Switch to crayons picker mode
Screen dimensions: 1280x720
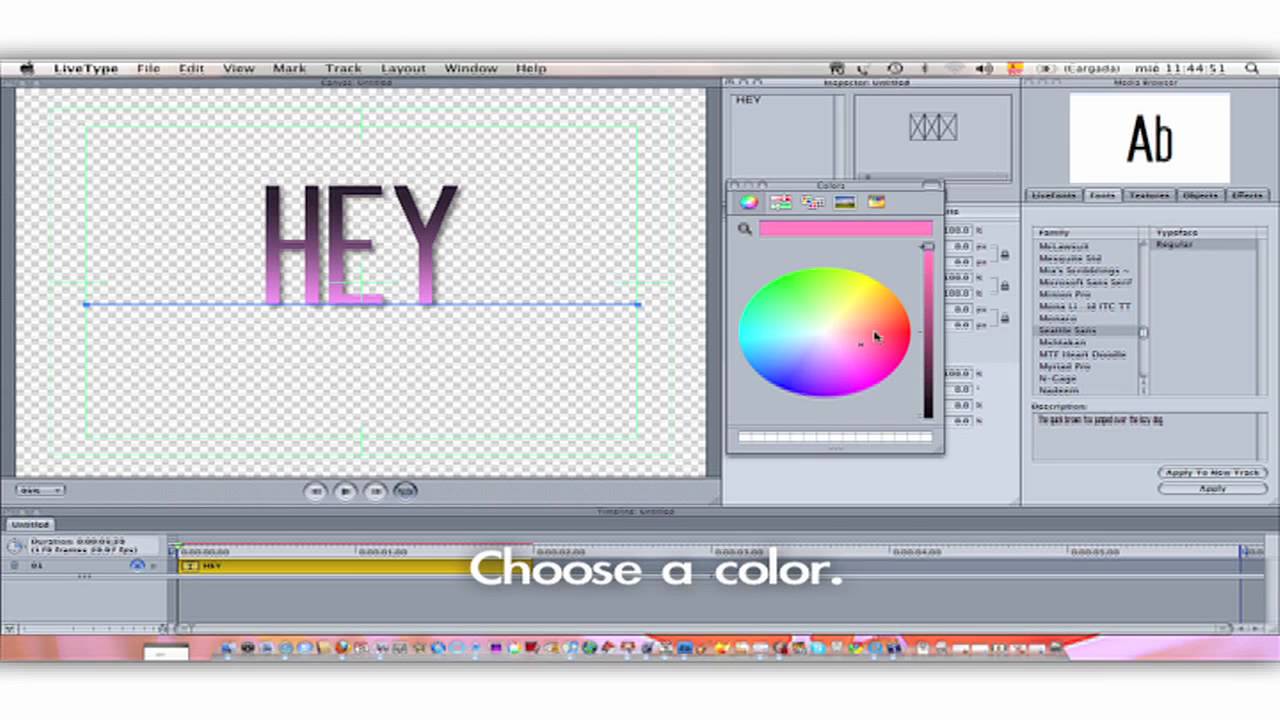pyautogui.click(x=877, y=202)
